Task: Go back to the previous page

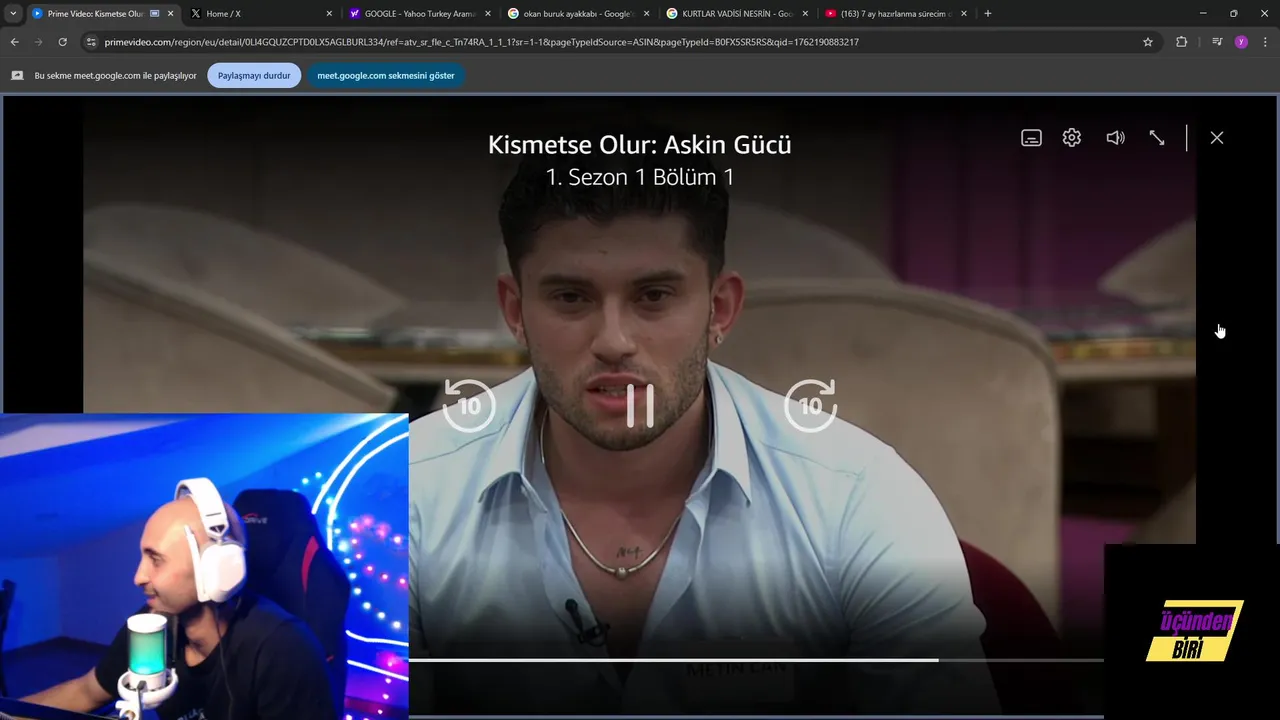Action: (x=14, y=42)
